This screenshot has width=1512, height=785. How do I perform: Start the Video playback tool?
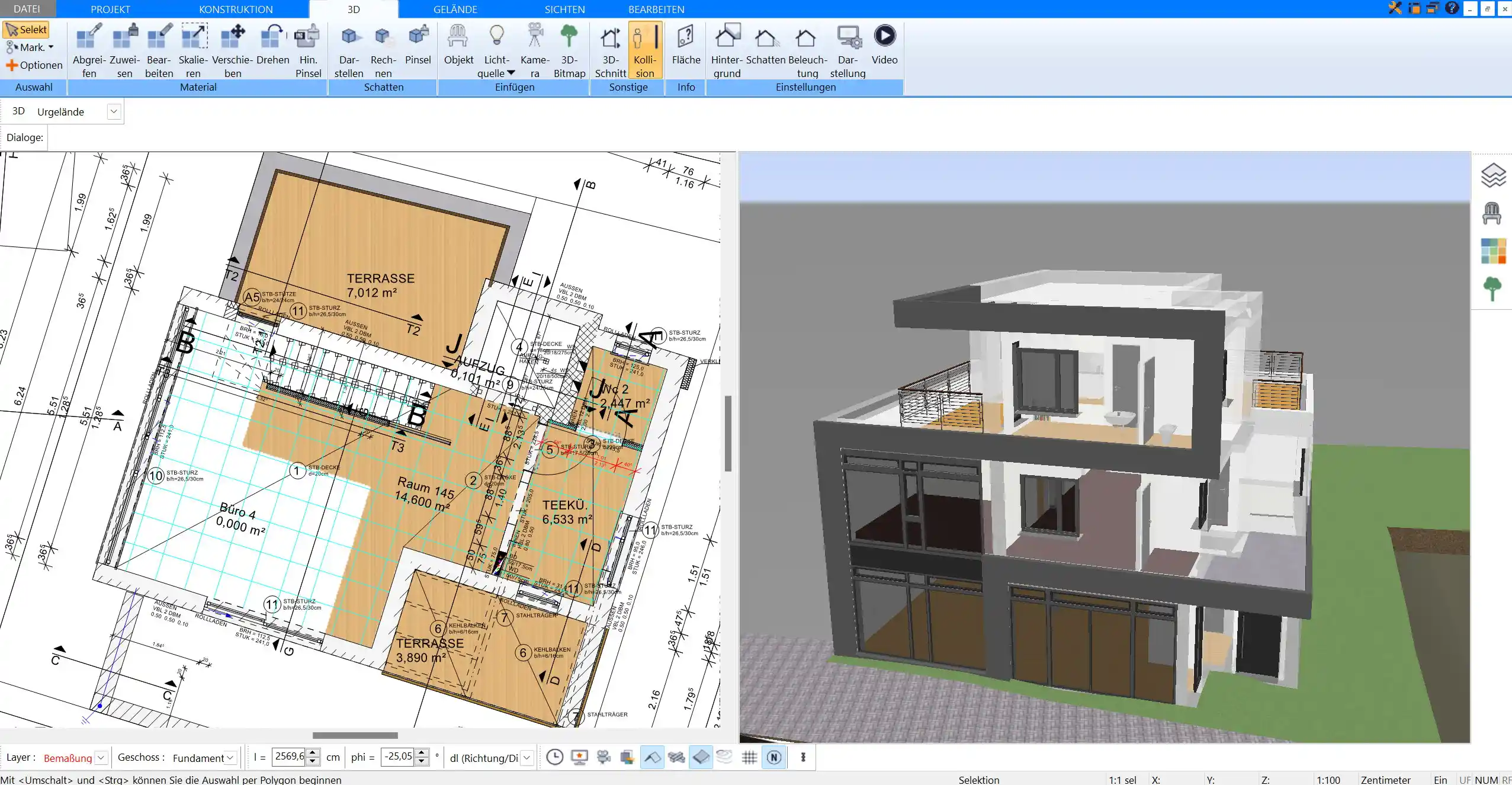(884, 45)
